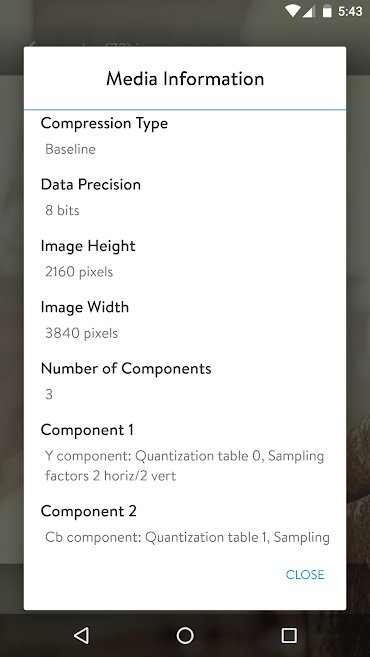Select the 8 bits value

coord(62,210)
